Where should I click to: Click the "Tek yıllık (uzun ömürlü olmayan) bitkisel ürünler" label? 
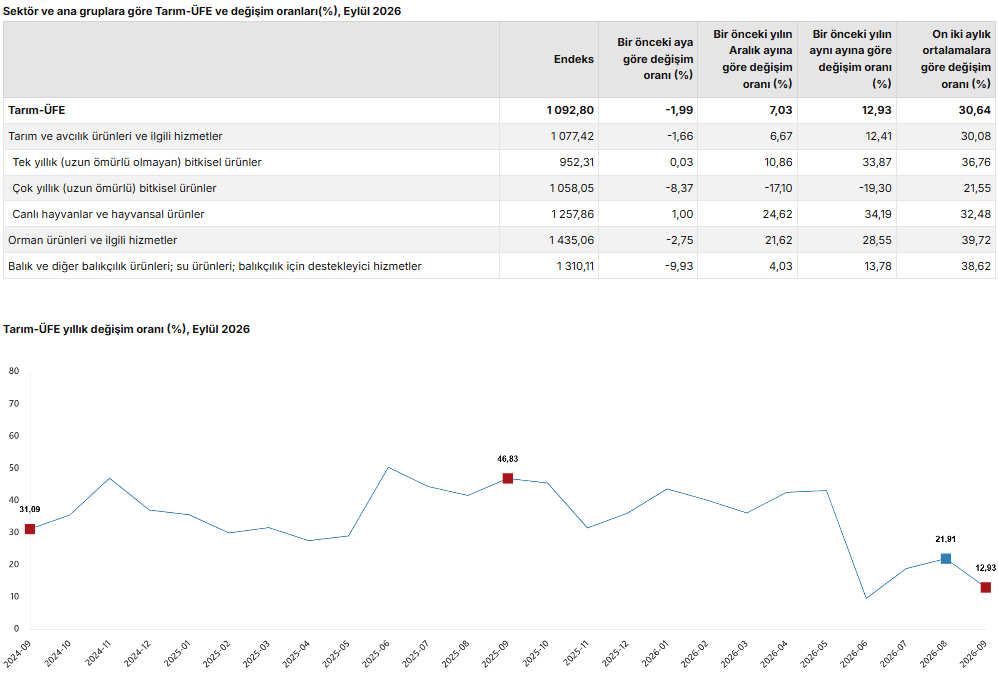pyautogui.click(x=137, y=162)
